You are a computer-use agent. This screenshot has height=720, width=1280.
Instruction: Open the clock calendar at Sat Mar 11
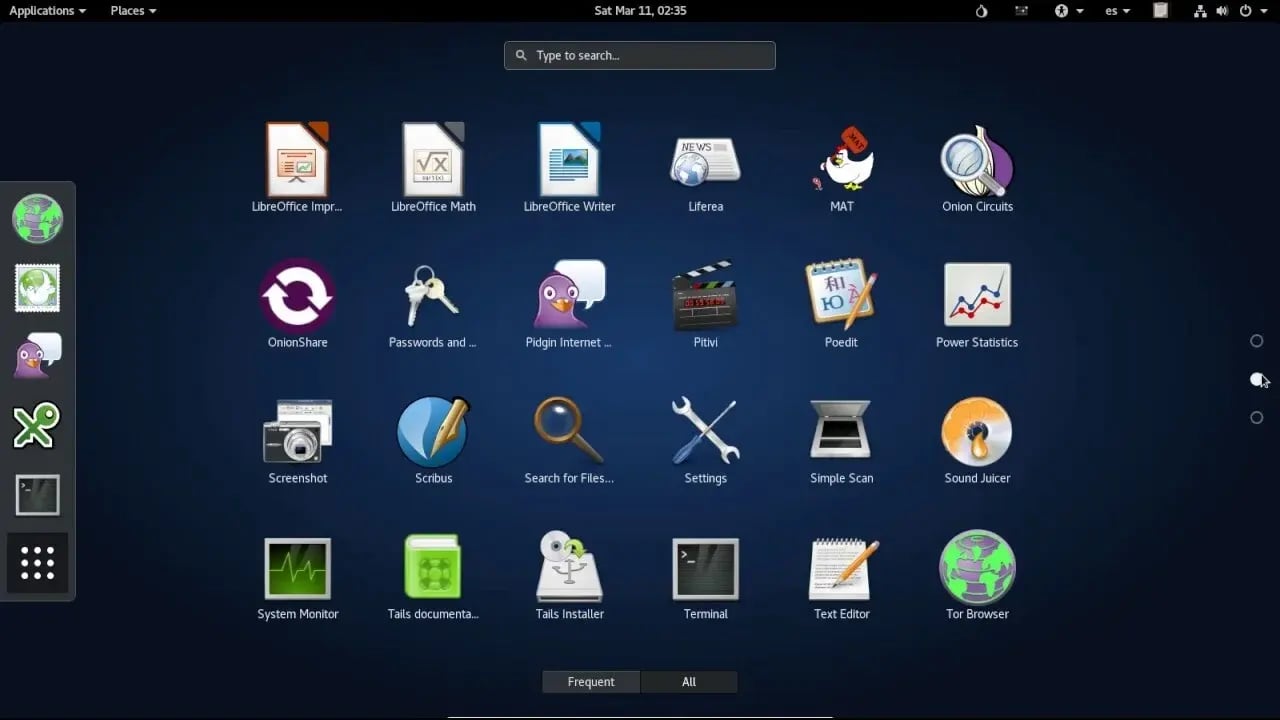pos(640,11)
